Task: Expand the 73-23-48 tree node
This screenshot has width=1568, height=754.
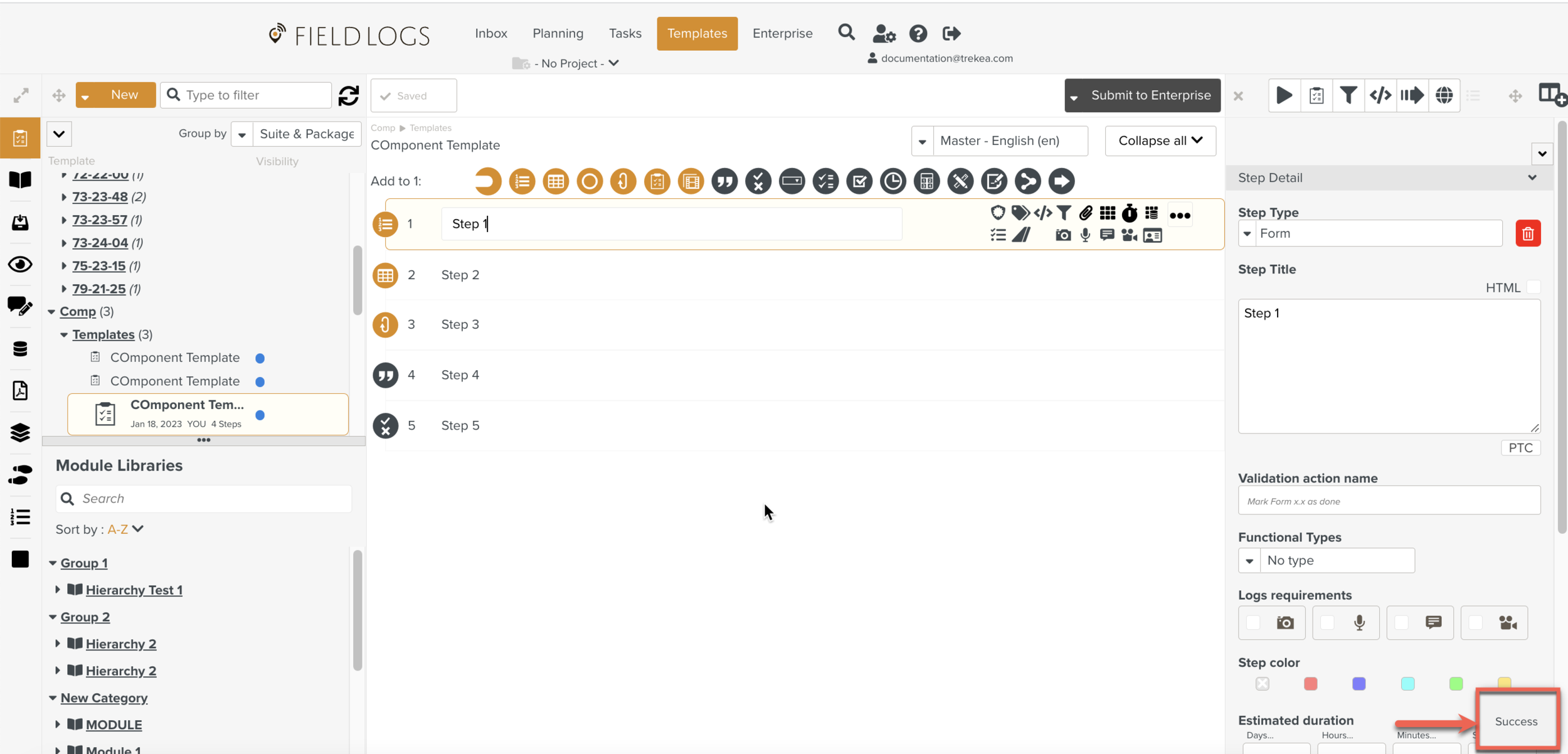Action: [64, 197]
